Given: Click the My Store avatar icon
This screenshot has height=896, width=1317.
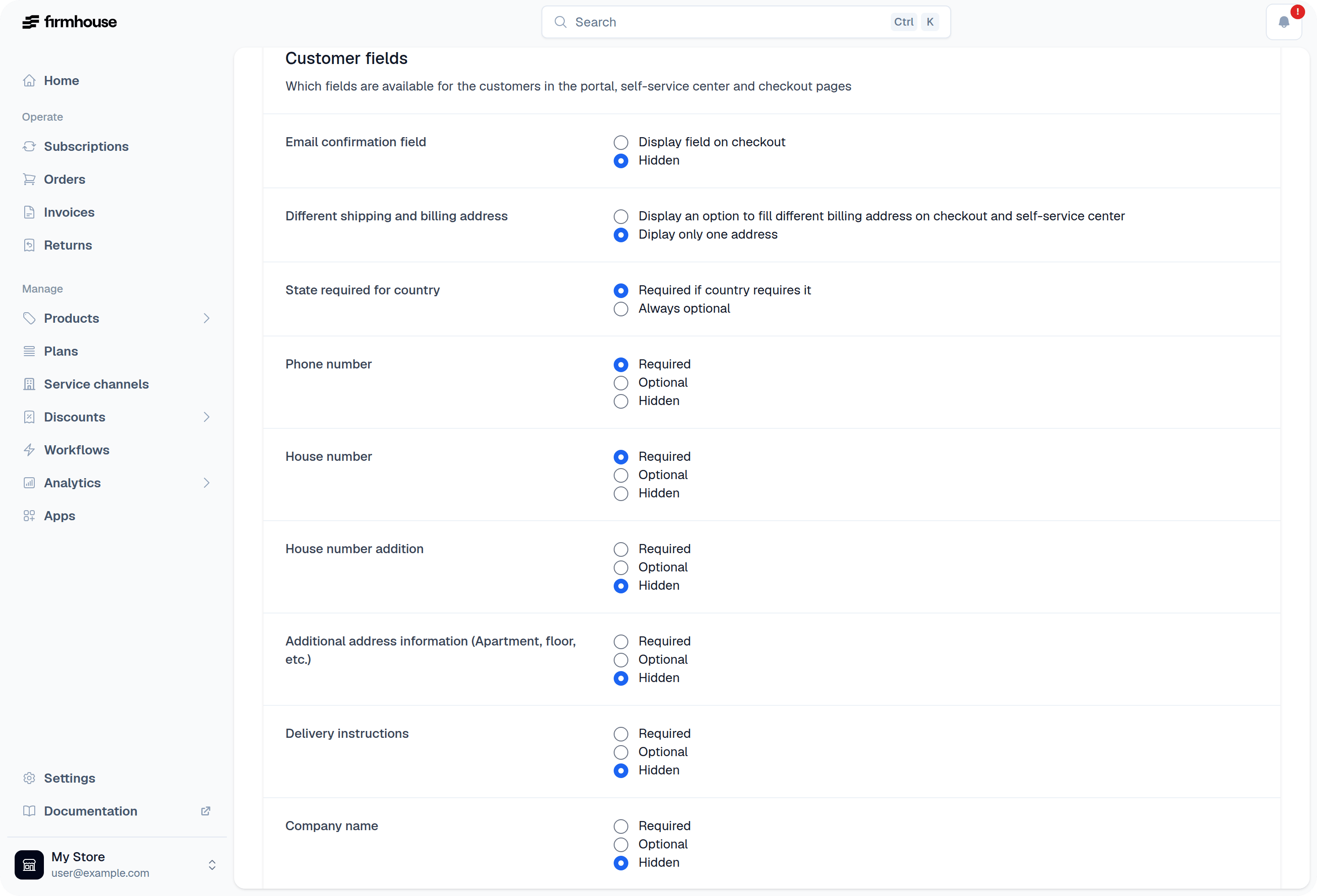Looking at the screenshot, I should [29, 865].
